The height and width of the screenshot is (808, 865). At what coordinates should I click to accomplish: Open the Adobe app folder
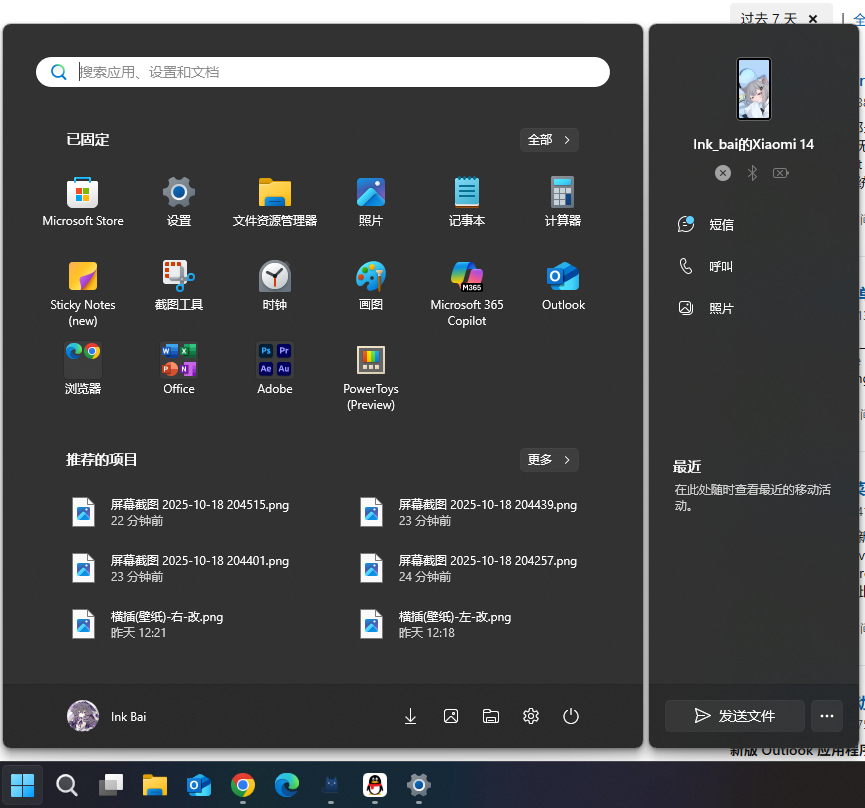click(275, 368)
